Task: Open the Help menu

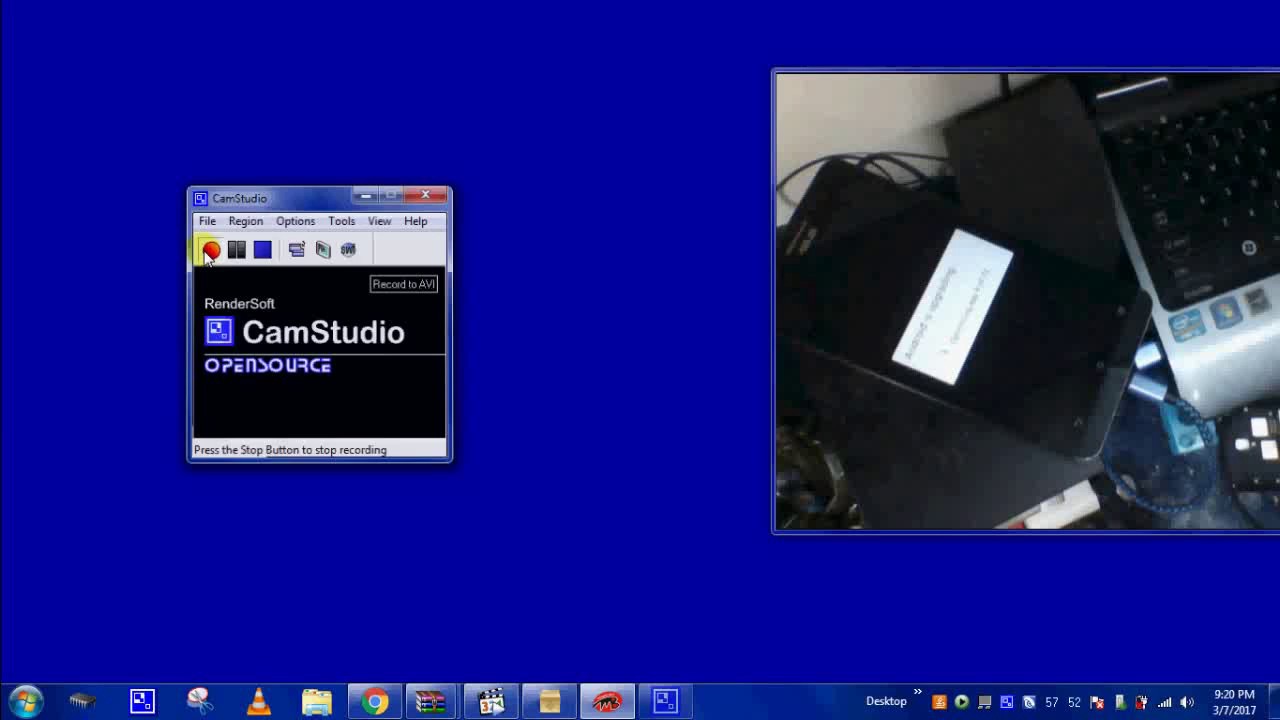Action: pos(415,221)
